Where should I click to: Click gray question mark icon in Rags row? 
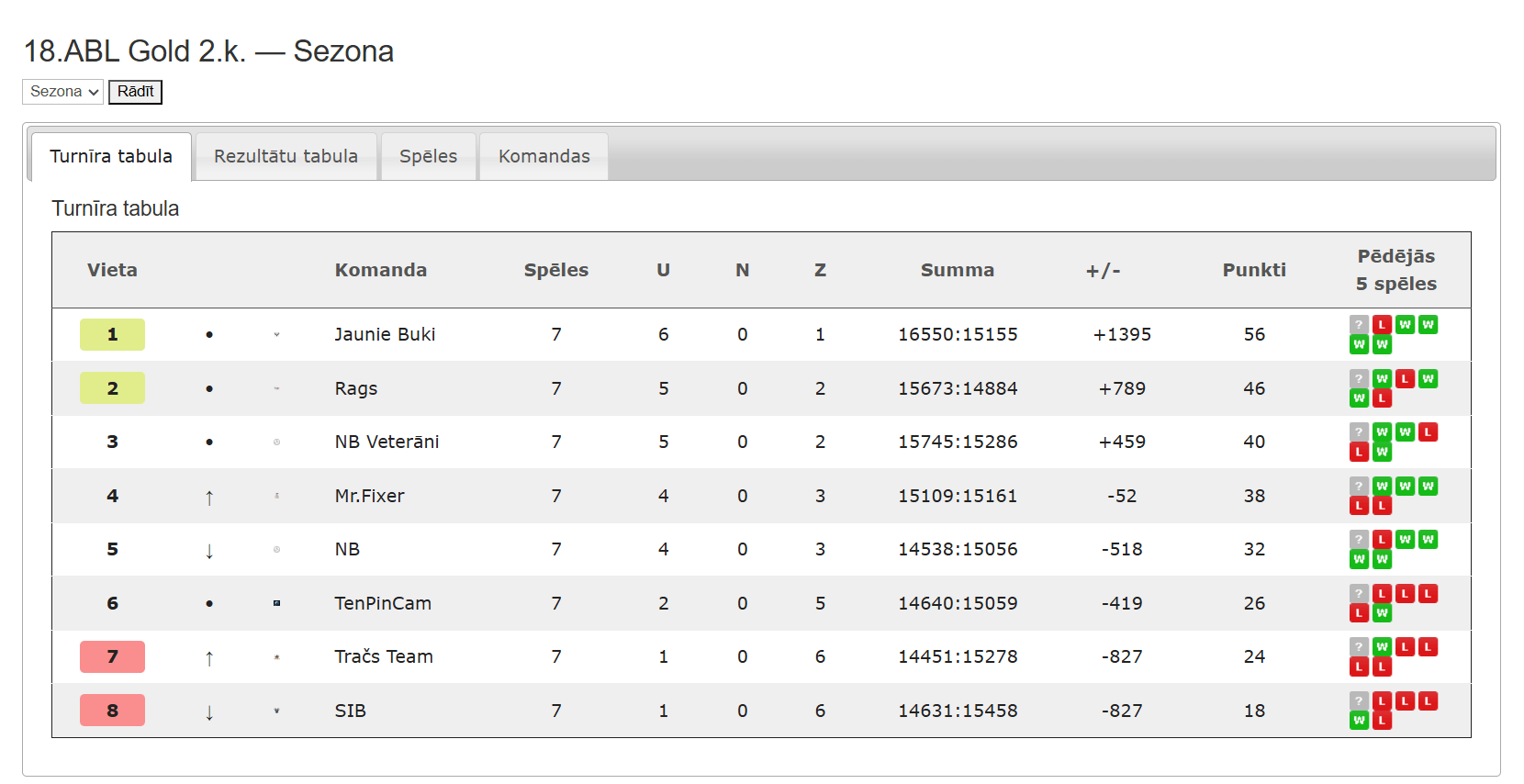pos(1359,378)
